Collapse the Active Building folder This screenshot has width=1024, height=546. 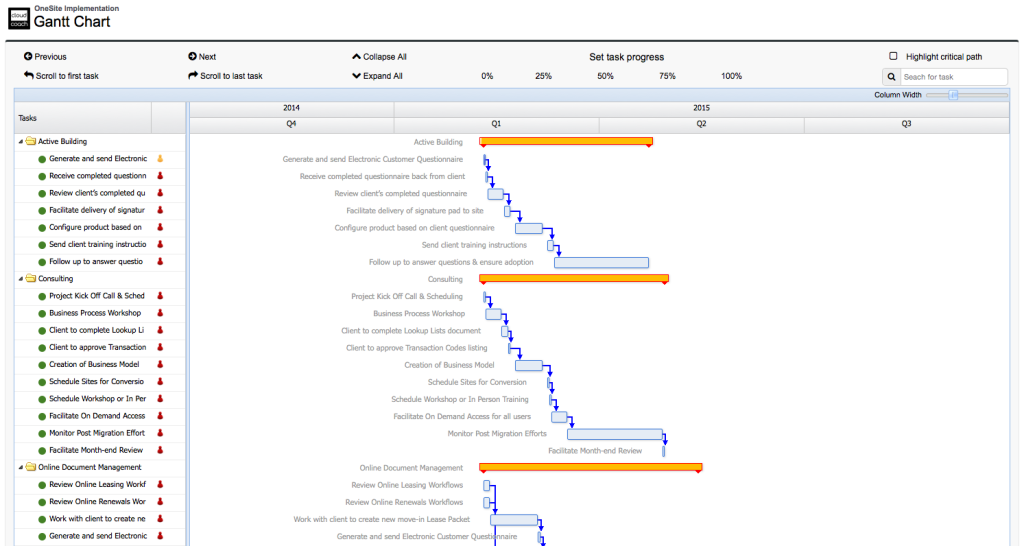(21, 142)
